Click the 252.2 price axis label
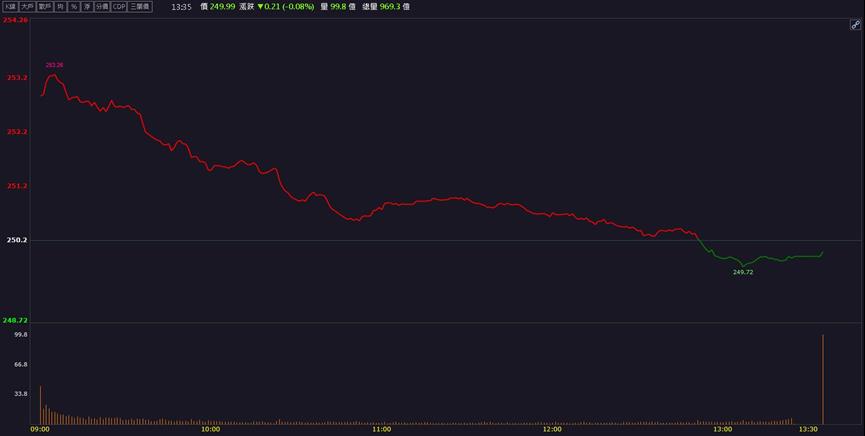865x436 pixels. click(x=17, y=132)
